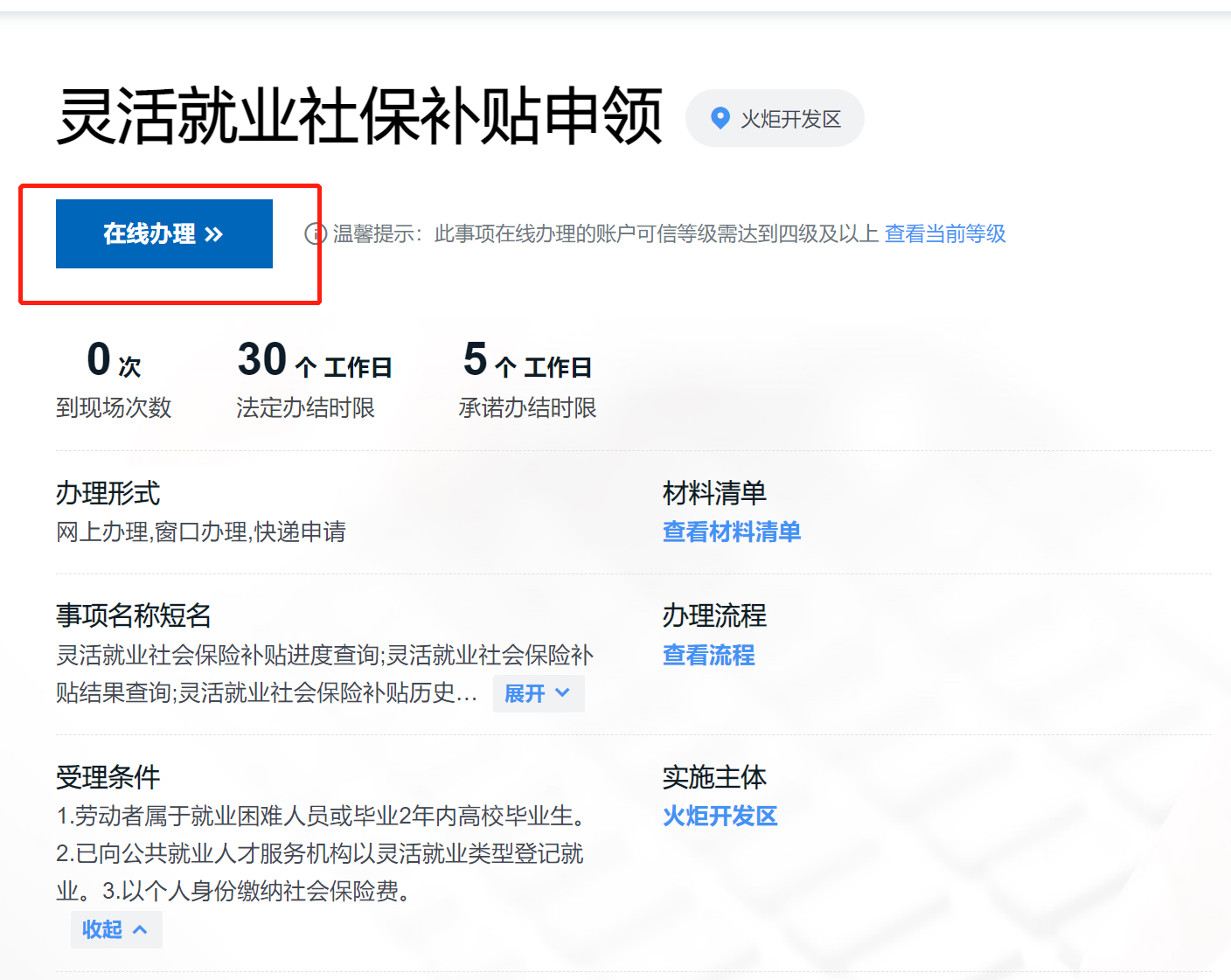Click the double-arrow icon inside 在线办理

click(213, 233)
